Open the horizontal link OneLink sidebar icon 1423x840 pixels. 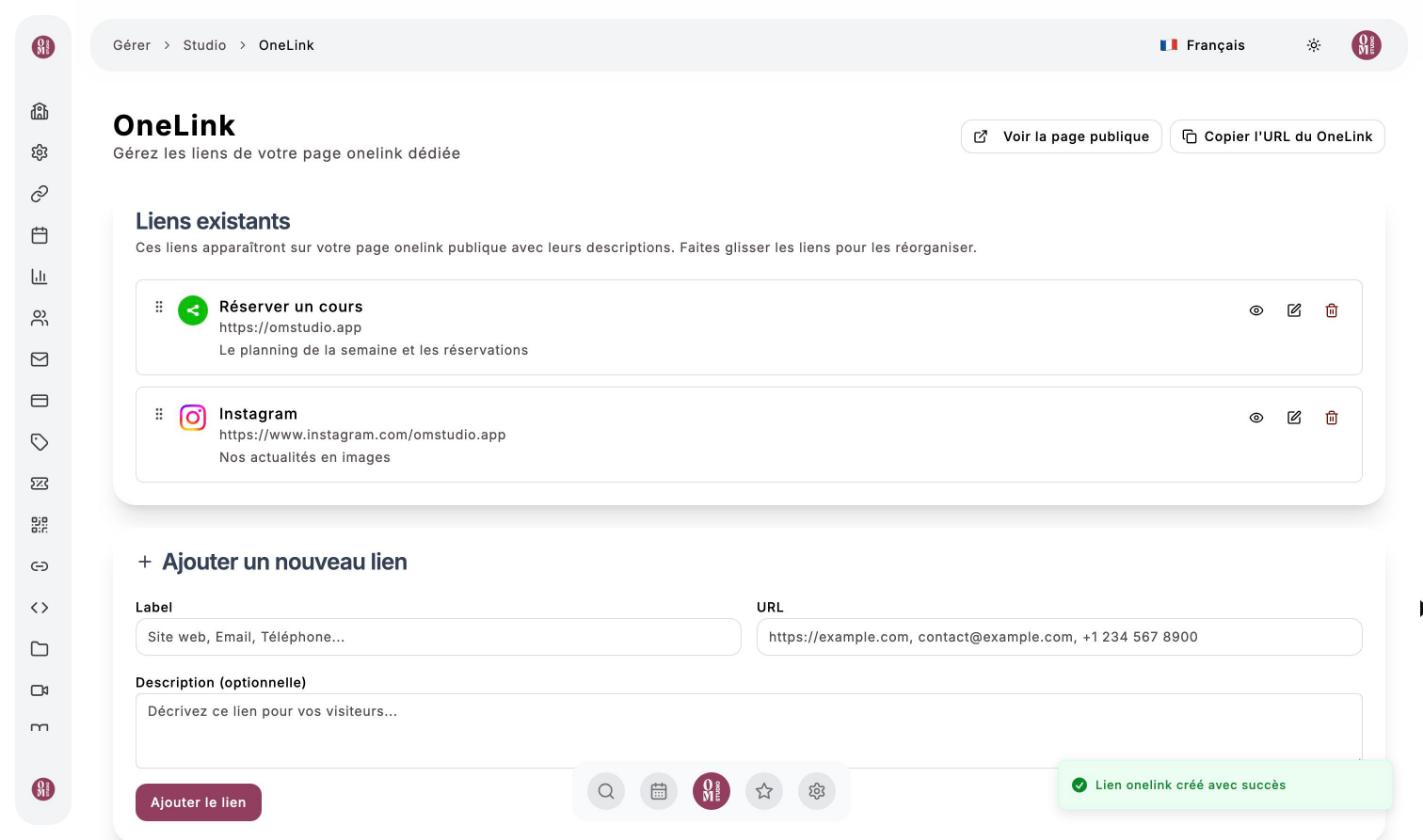40,566
